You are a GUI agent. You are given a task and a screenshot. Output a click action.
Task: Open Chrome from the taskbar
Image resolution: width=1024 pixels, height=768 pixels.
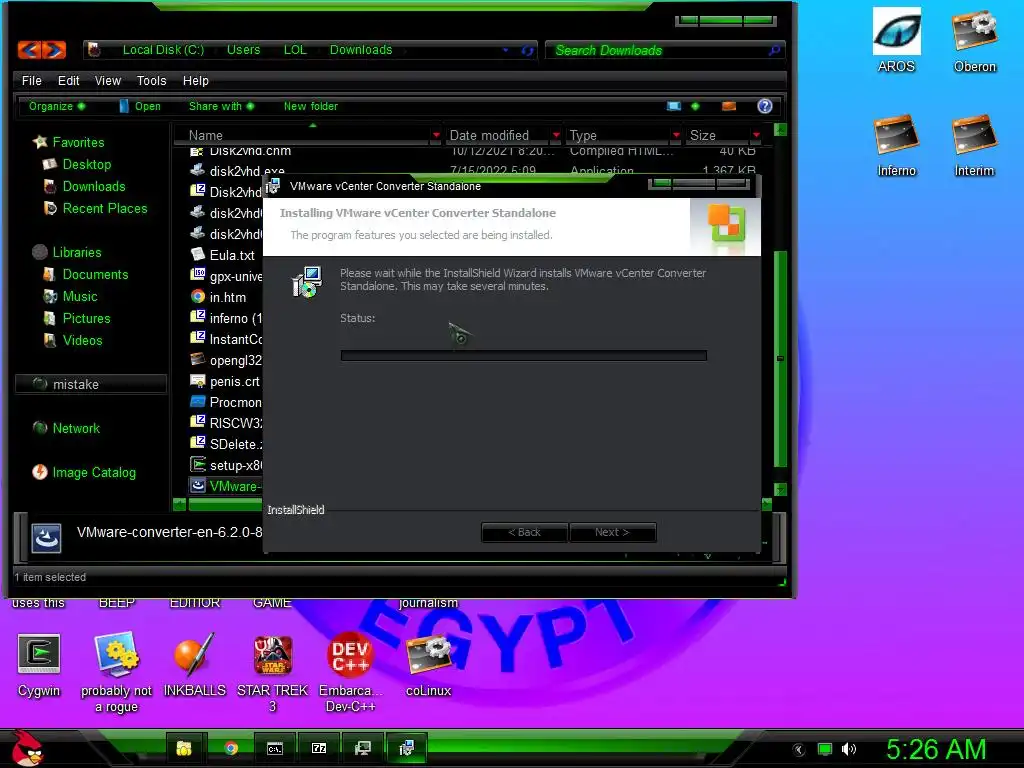231,748
